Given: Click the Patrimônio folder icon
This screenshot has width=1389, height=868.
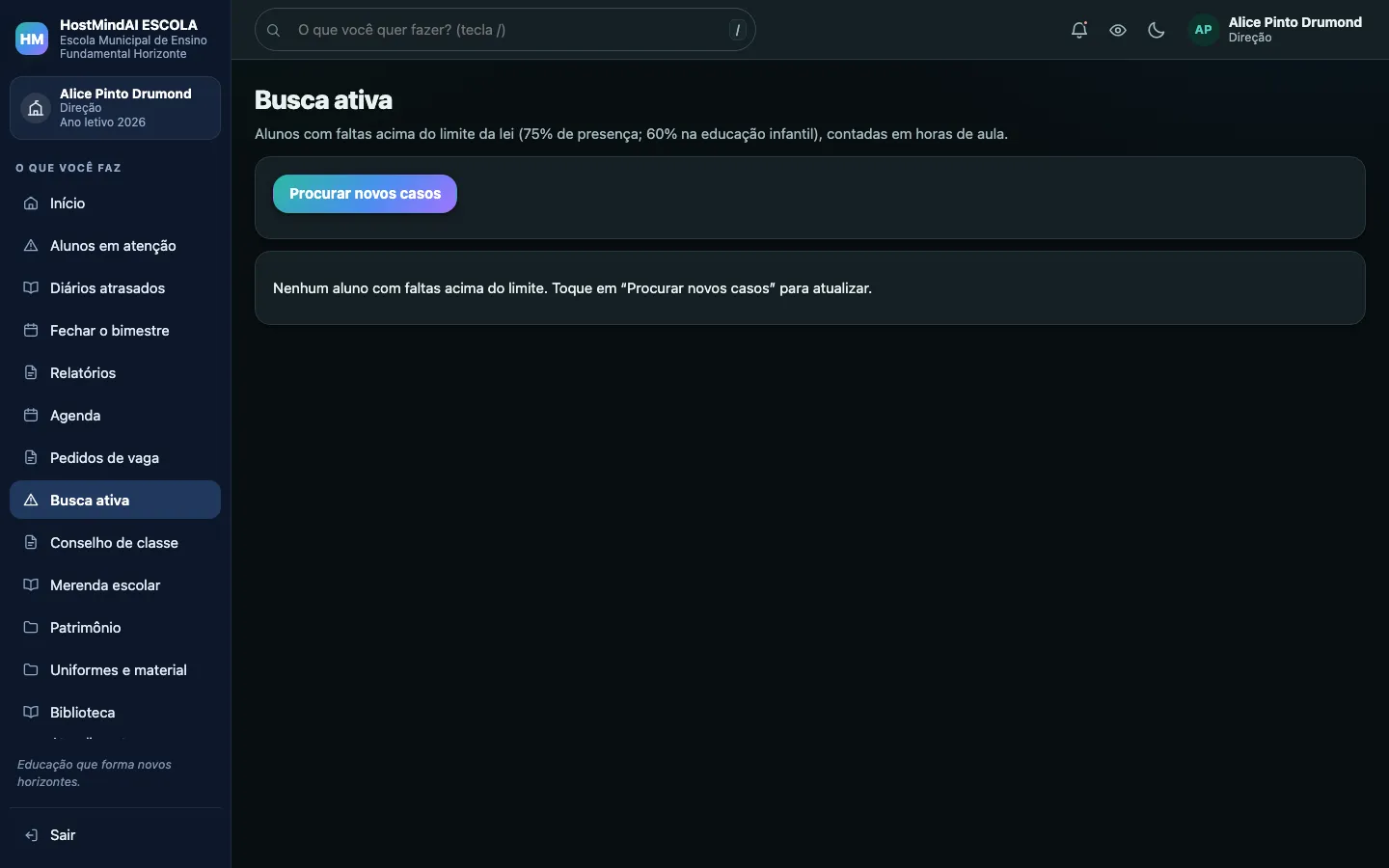Looking at the screenshot, I should 31,628.
